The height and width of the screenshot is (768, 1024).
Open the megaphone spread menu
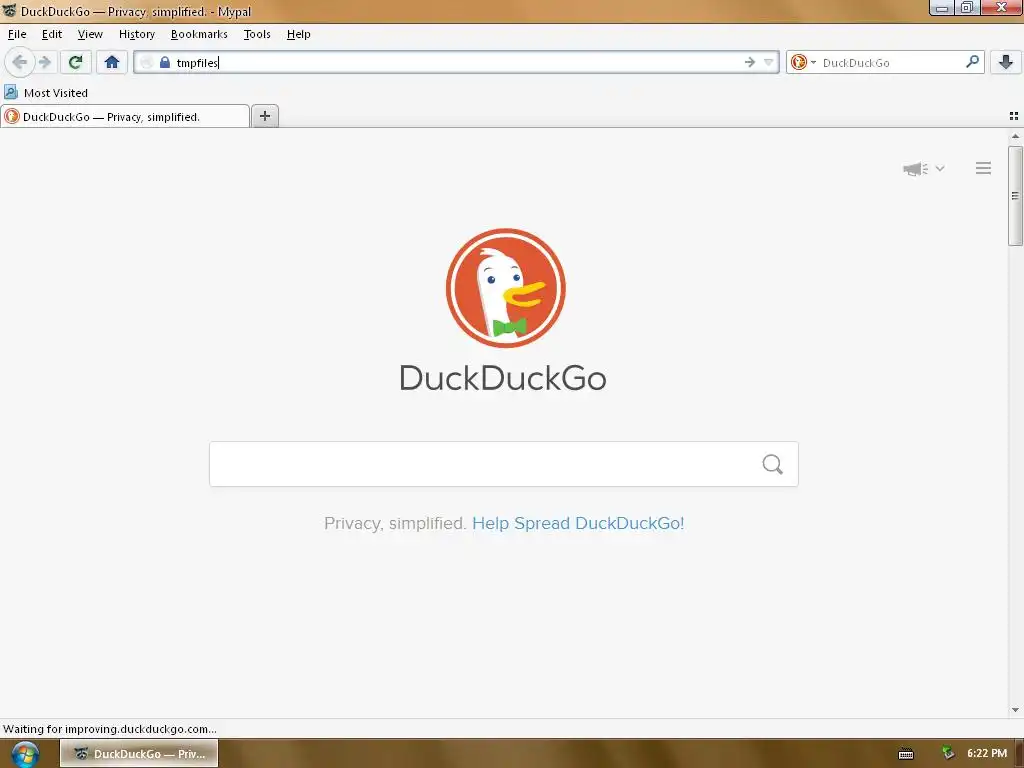pyautogui.click(x=923, y=168)
